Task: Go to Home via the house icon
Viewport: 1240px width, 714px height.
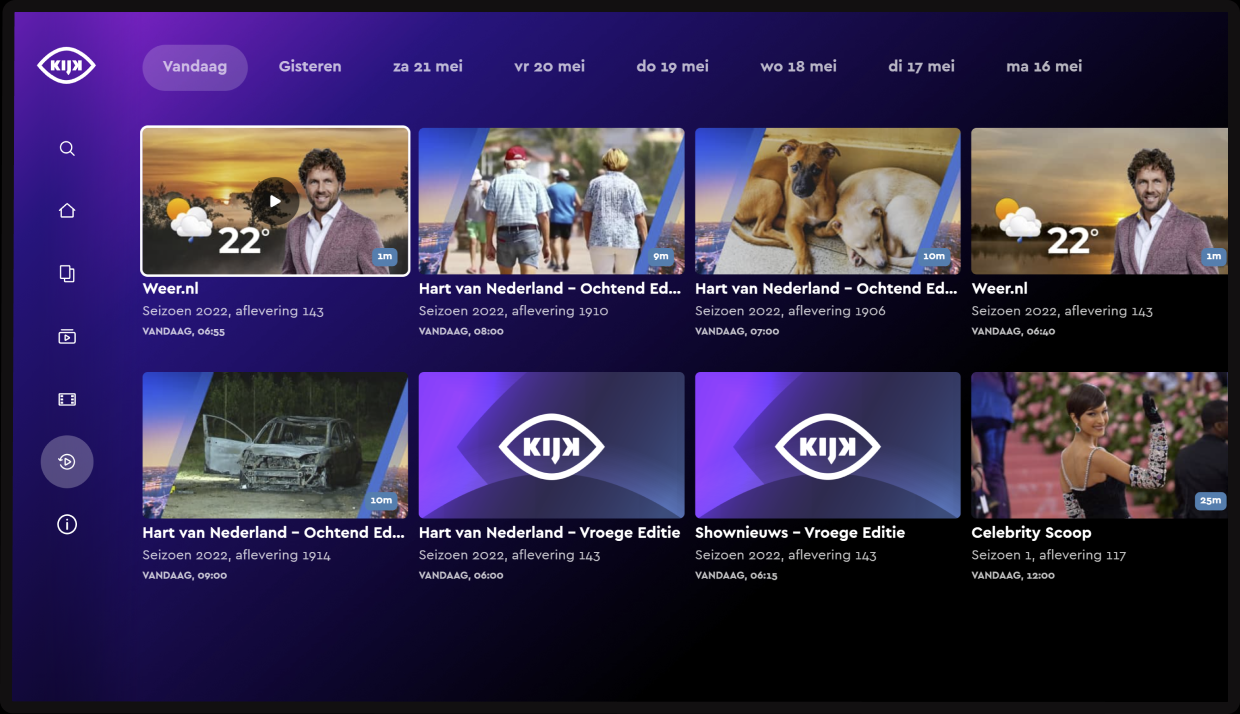Action: click(67, 211)
